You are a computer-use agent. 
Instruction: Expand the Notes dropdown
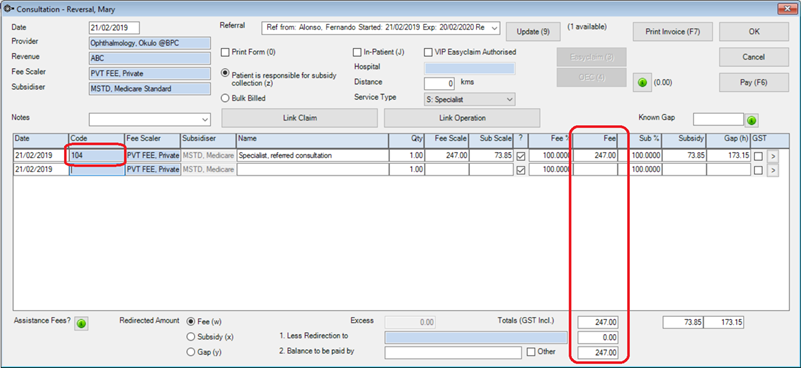(205, 120)
